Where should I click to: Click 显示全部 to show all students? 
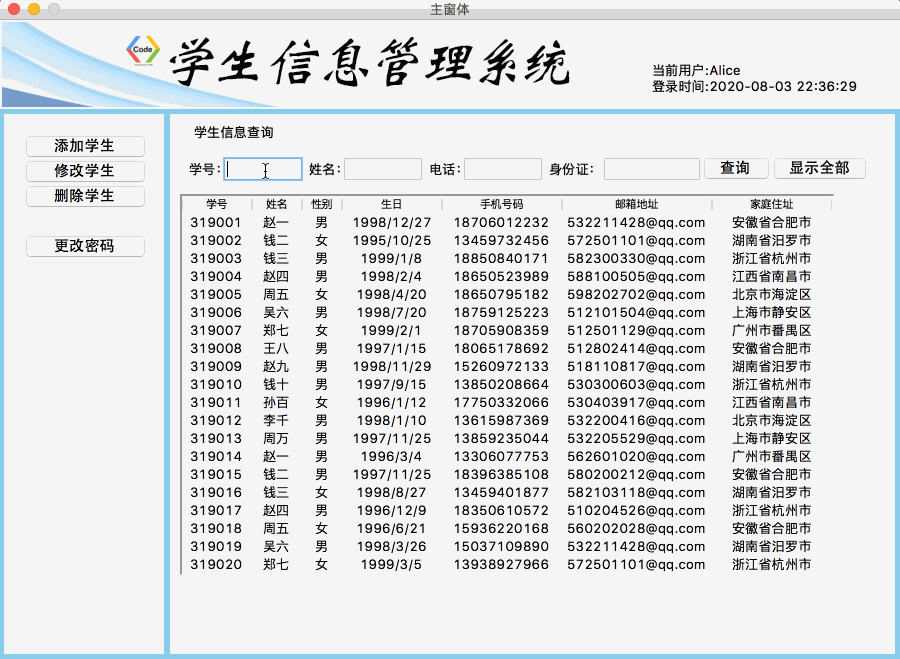coord(820,168)
